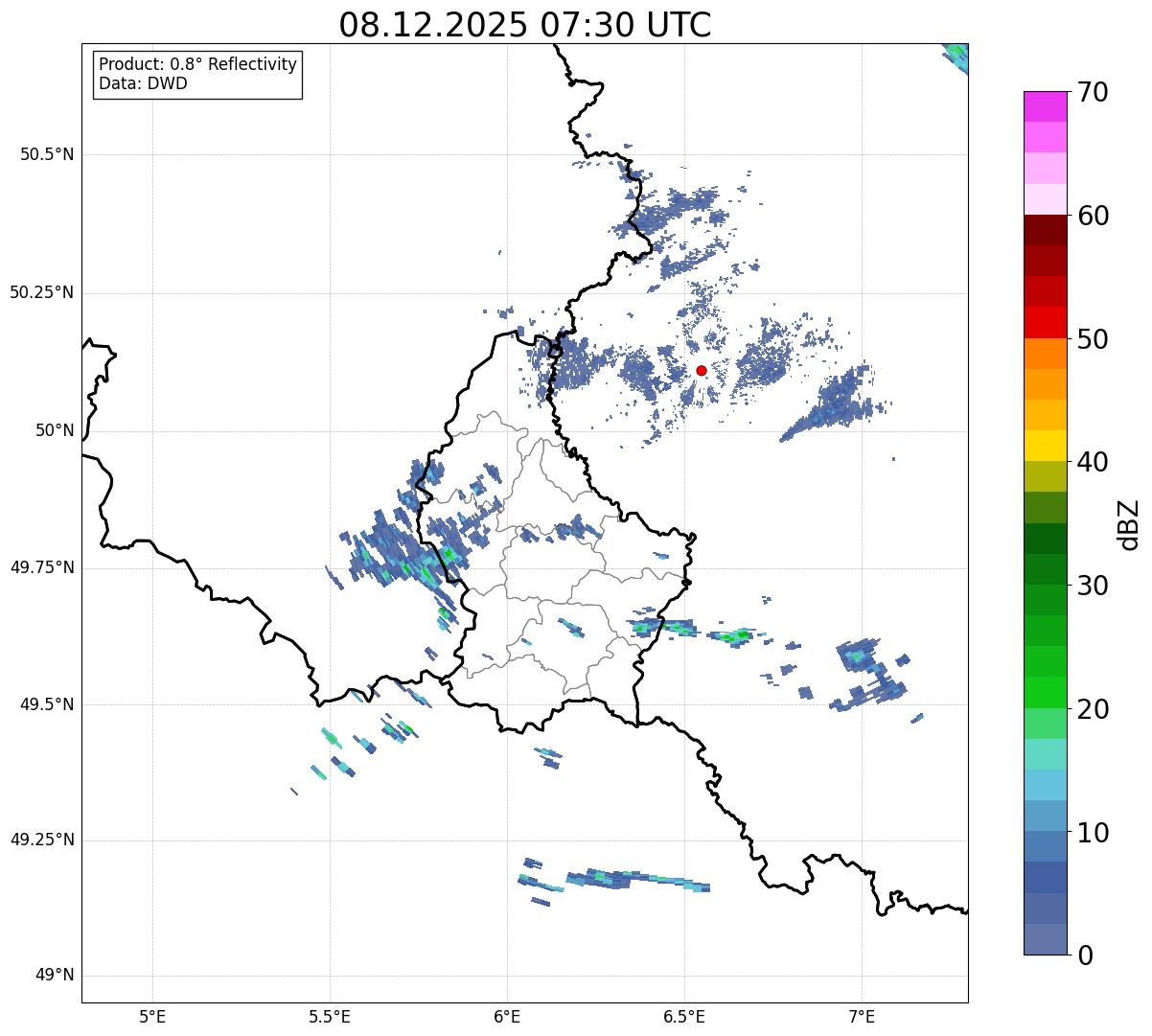The height and width of the screenshot is (1036, 1152).
Task: Click the 6.5°E longitude label
Action: click(684, 1016)
